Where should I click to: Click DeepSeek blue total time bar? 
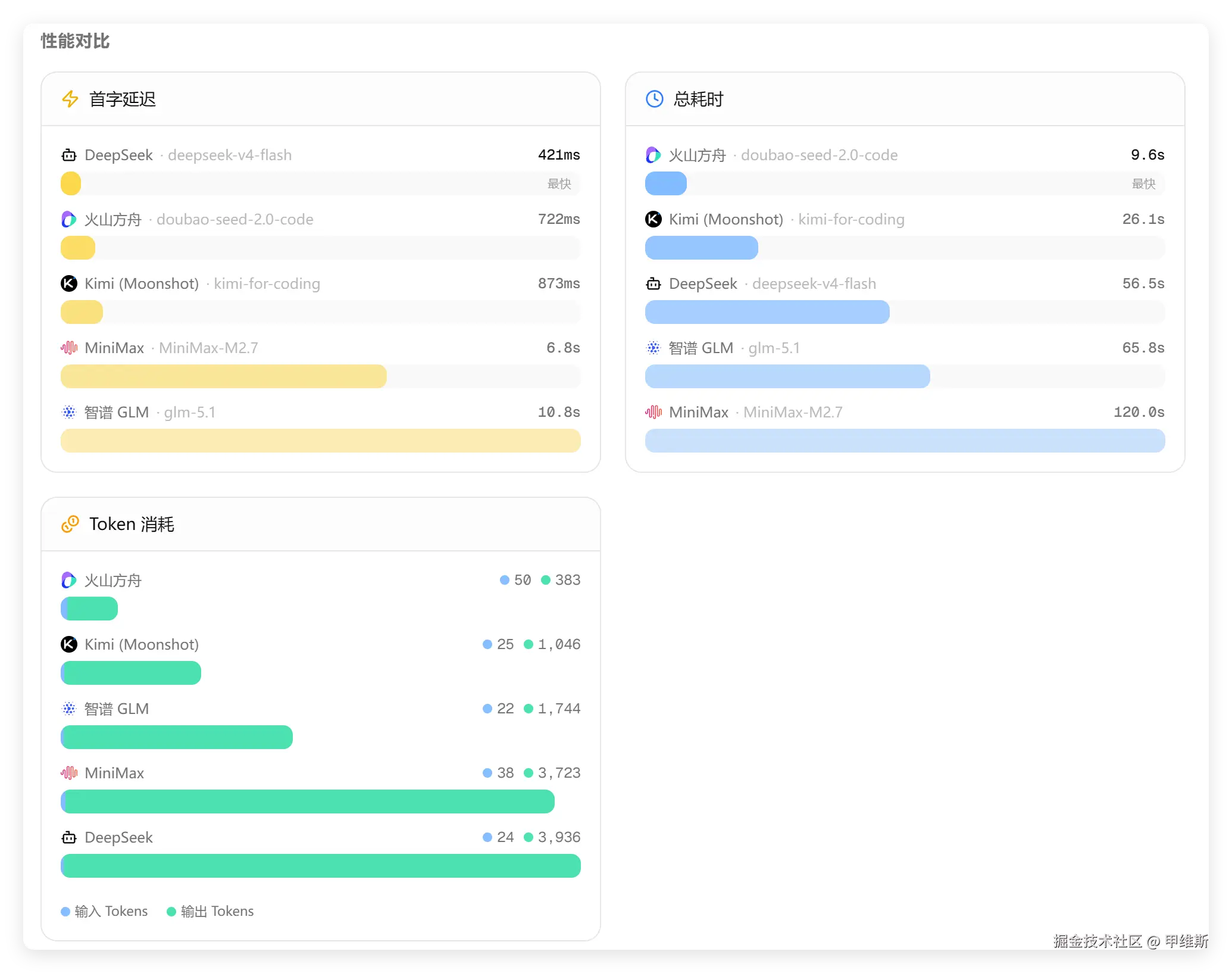pos(767,312)
